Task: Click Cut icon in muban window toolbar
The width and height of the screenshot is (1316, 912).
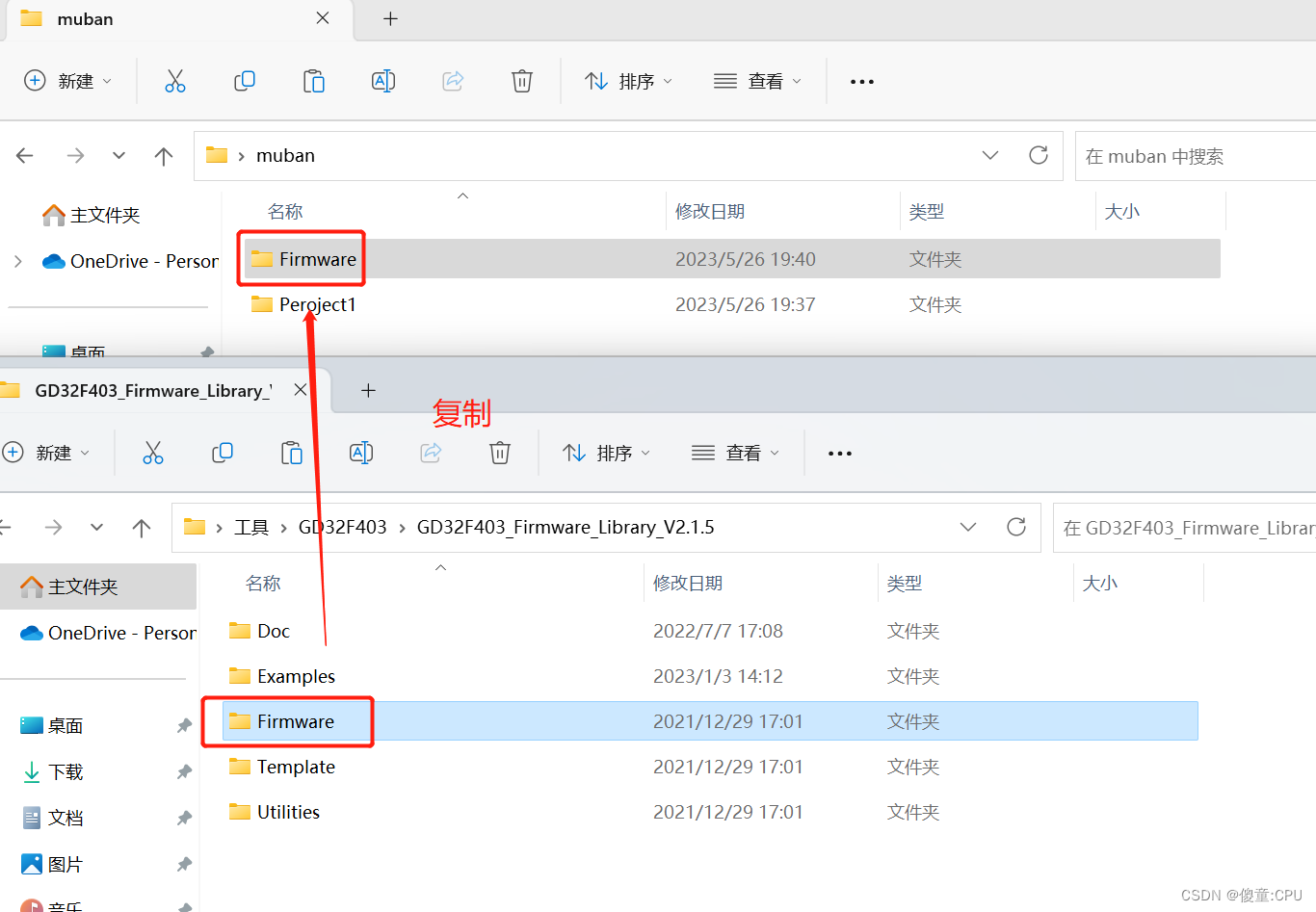Action: pyautogui.click(x=175, y=81)
